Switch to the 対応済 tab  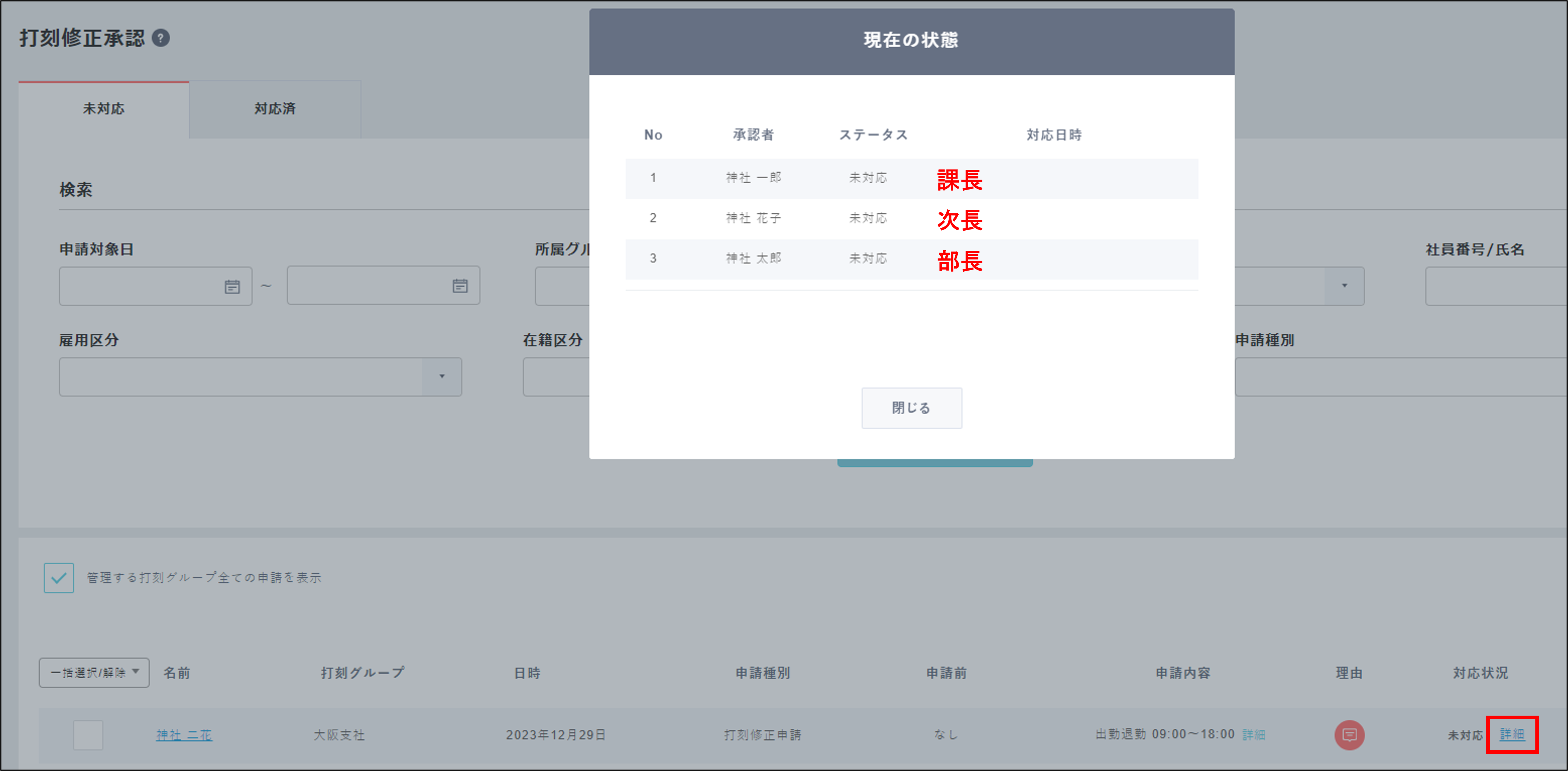pos(275,109)
